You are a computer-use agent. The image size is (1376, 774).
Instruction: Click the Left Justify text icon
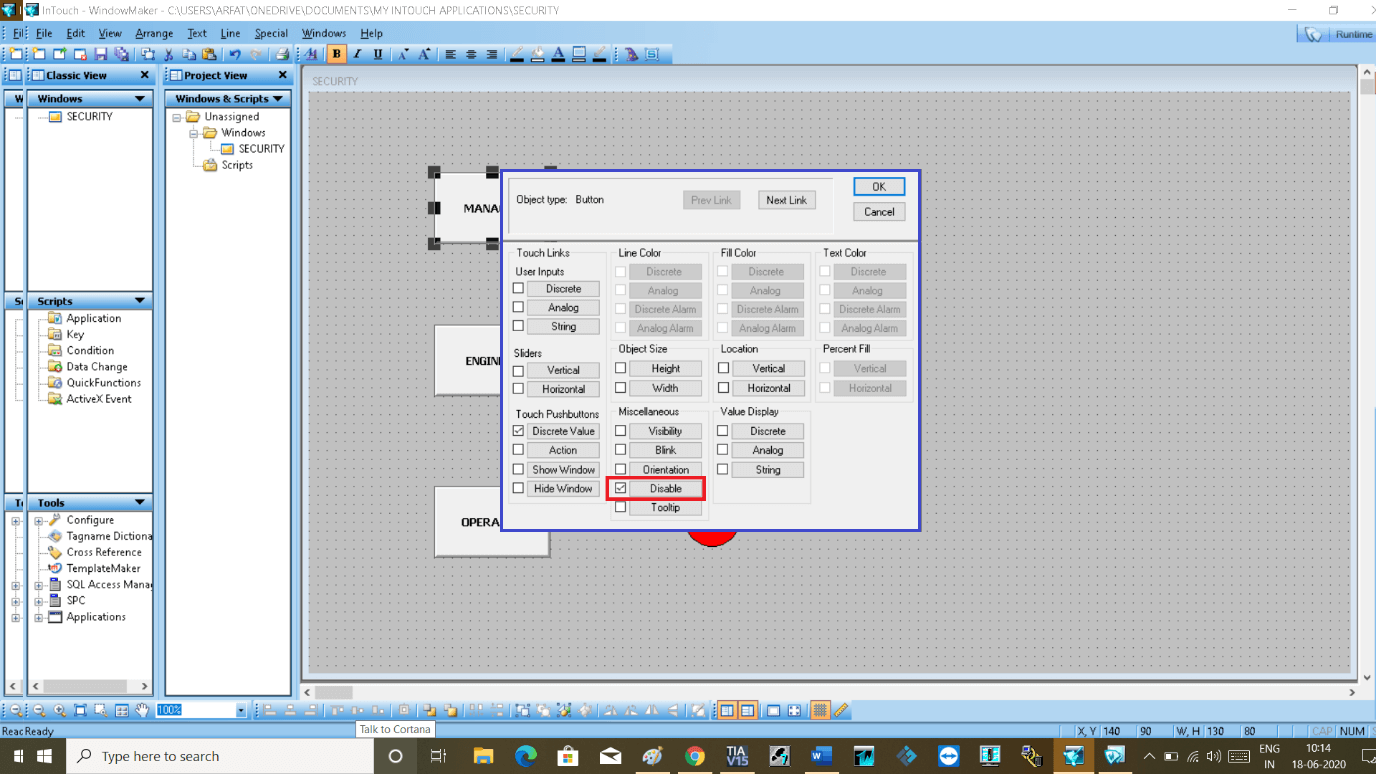(450, 54)
